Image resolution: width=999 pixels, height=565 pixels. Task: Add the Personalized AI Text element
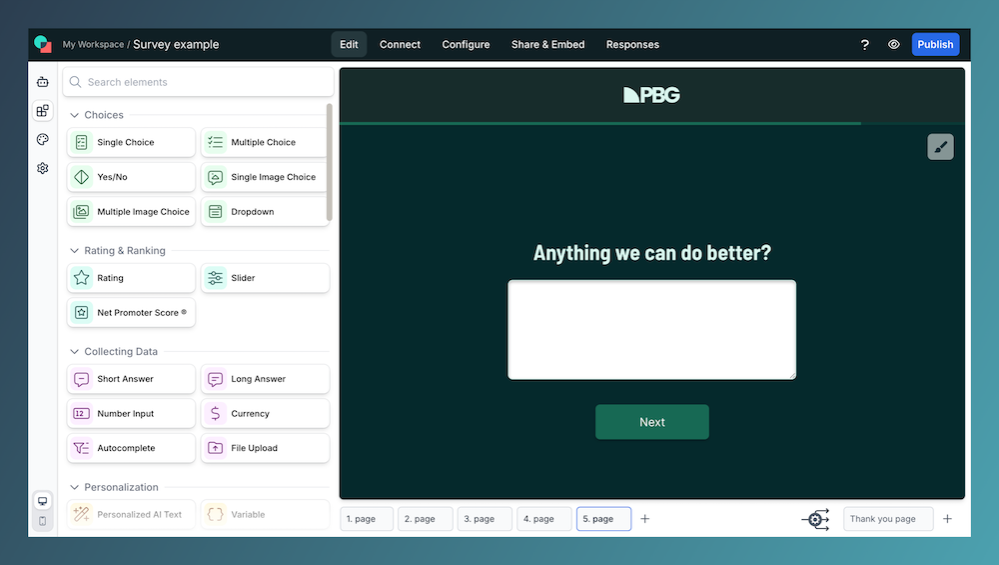131,515
